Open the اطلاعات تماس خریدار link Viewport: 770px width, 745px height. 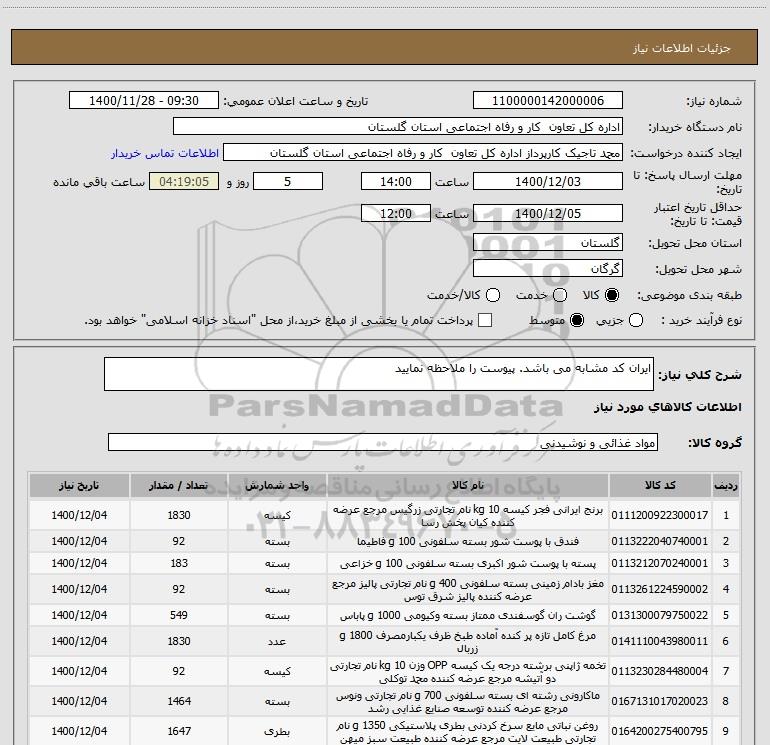(165, 153)
